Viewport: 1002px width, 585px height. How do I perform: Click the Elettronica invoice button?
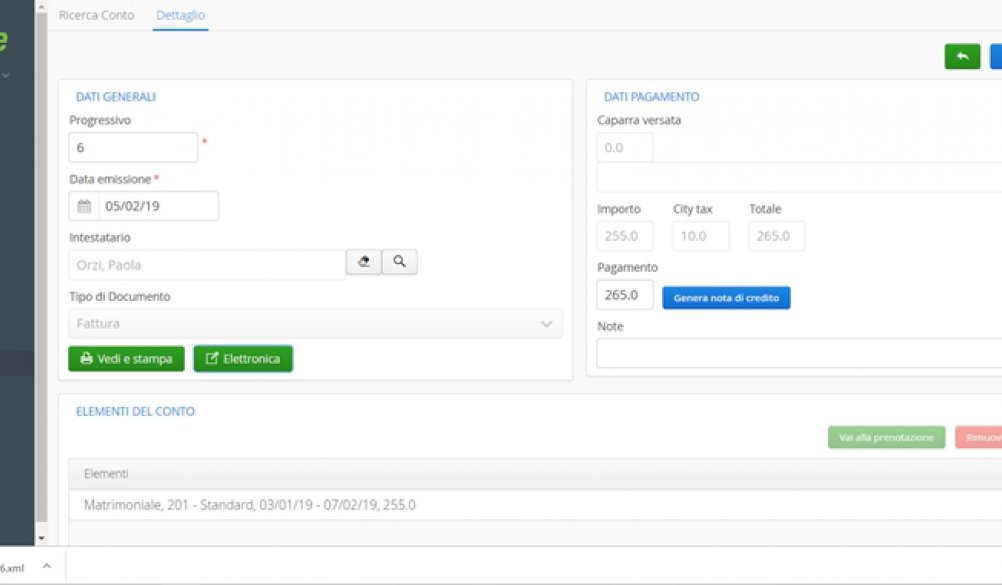pyautogui.click(x=243, y=359)
